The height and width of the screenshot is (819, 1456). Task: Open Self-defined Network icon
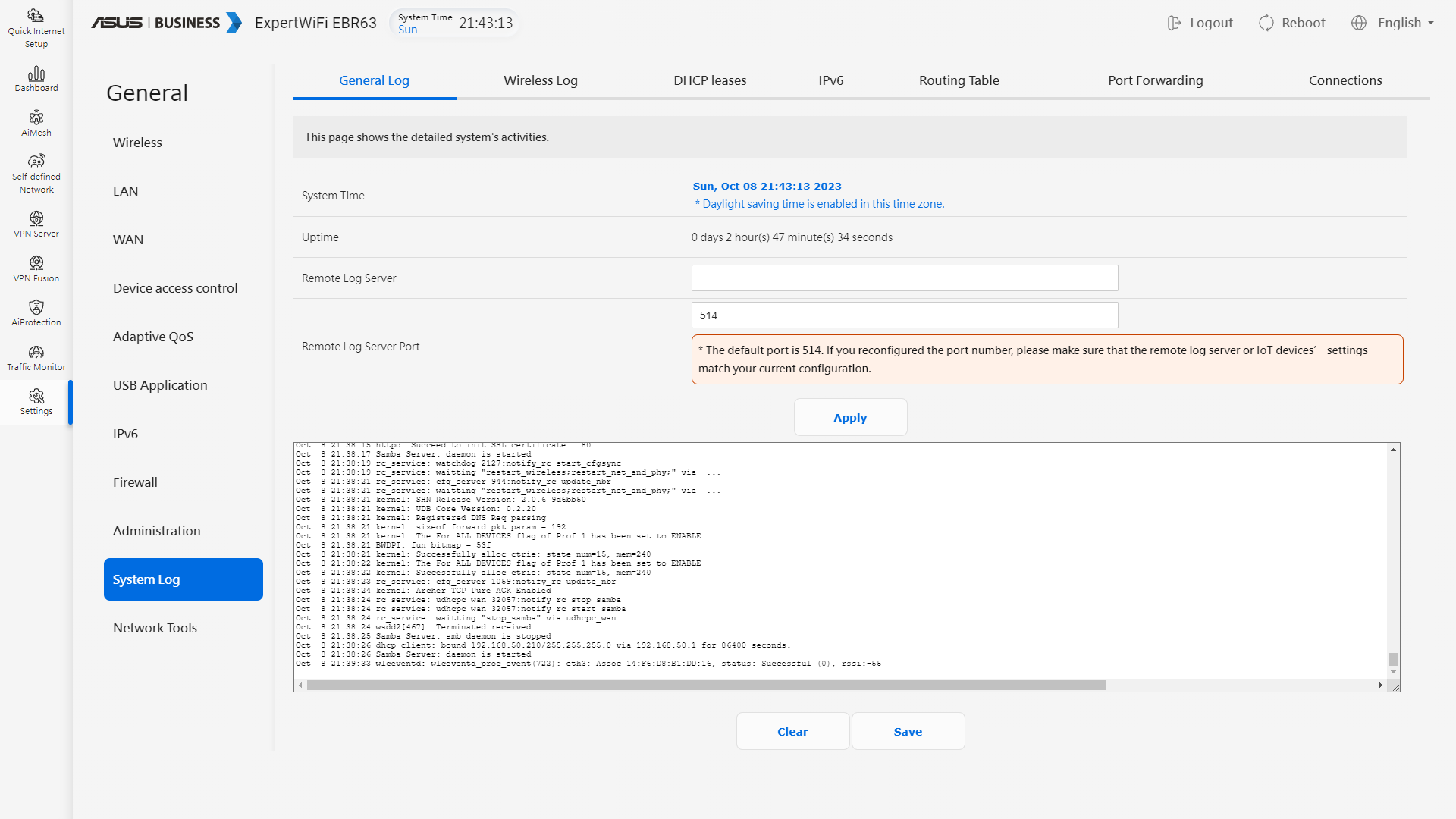(x=36, y=162)
